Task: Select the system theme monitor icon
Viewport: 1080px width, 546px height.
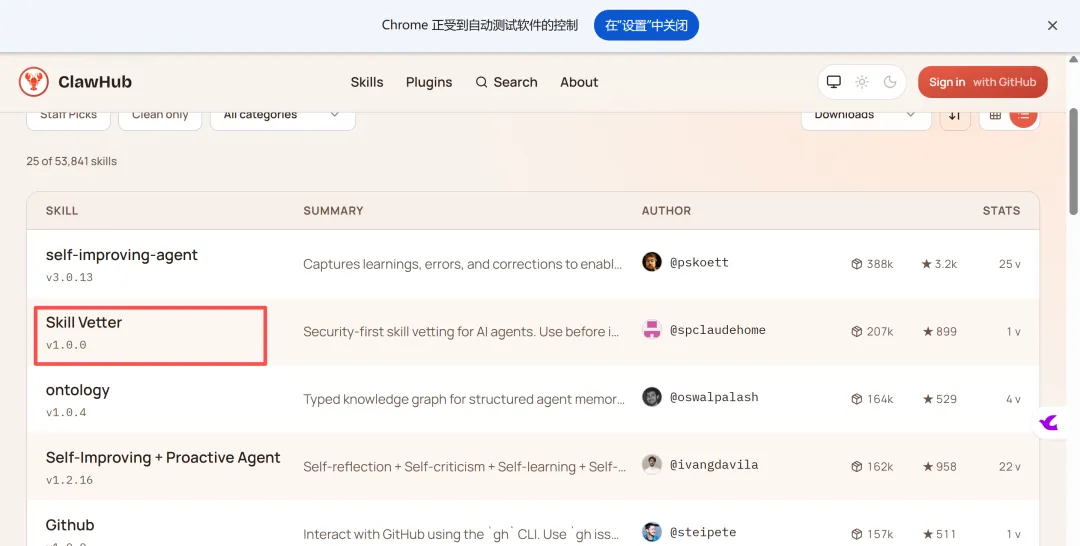Action: tap(834, 82)
